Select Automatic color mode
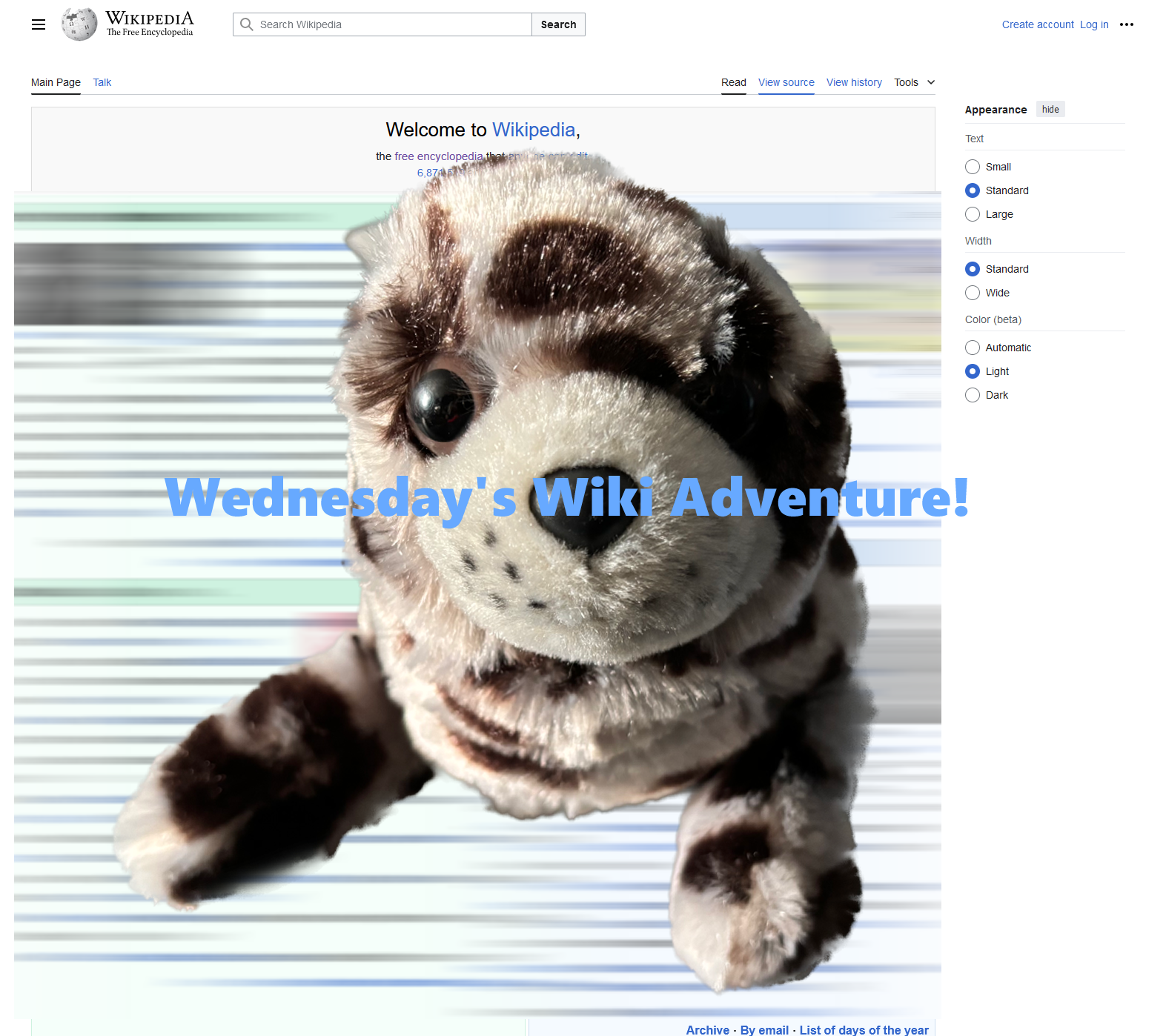 pos(973,348)
